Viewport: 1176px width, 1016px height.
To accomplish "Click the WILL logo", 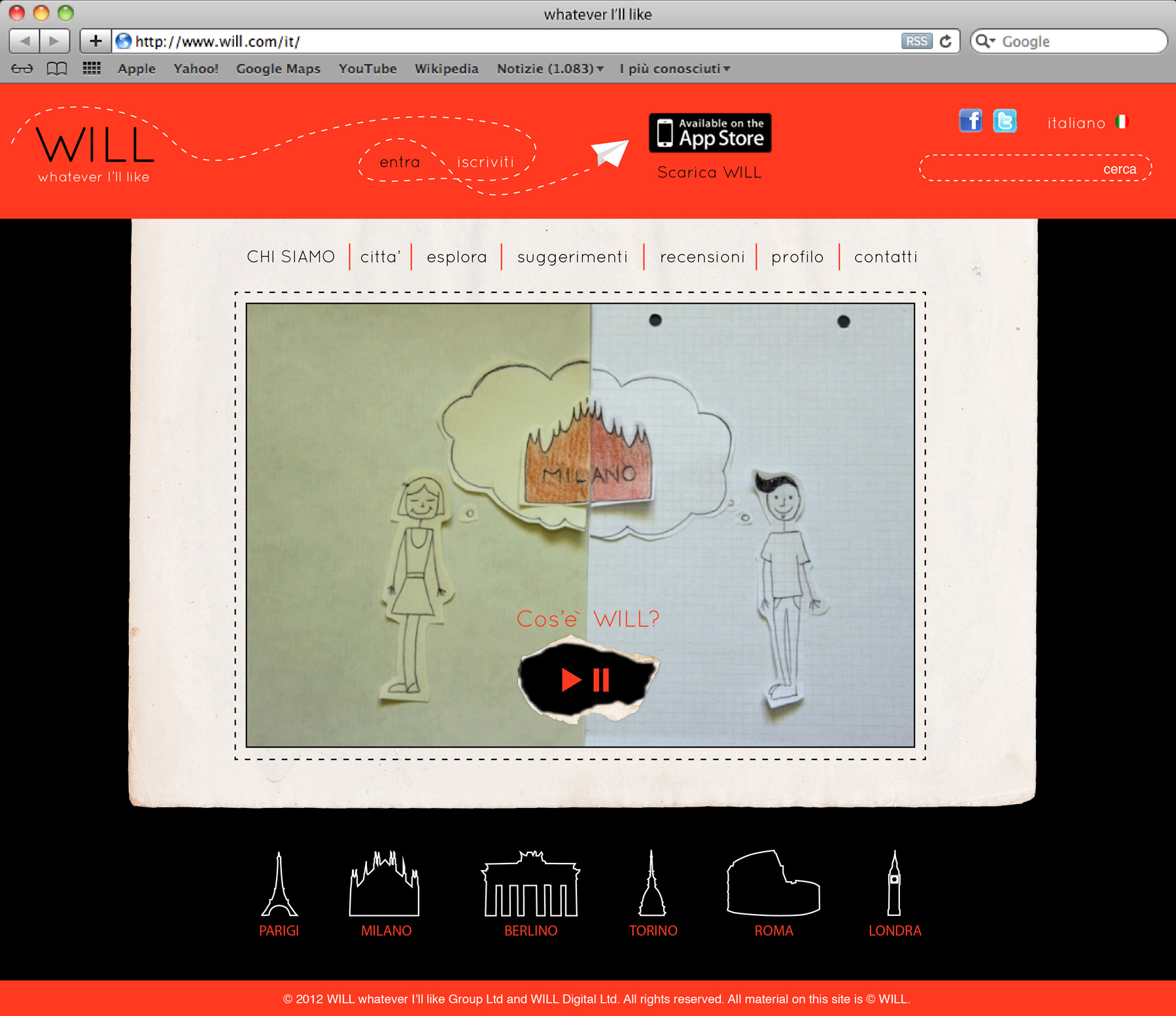I will (x=95, y=145).
